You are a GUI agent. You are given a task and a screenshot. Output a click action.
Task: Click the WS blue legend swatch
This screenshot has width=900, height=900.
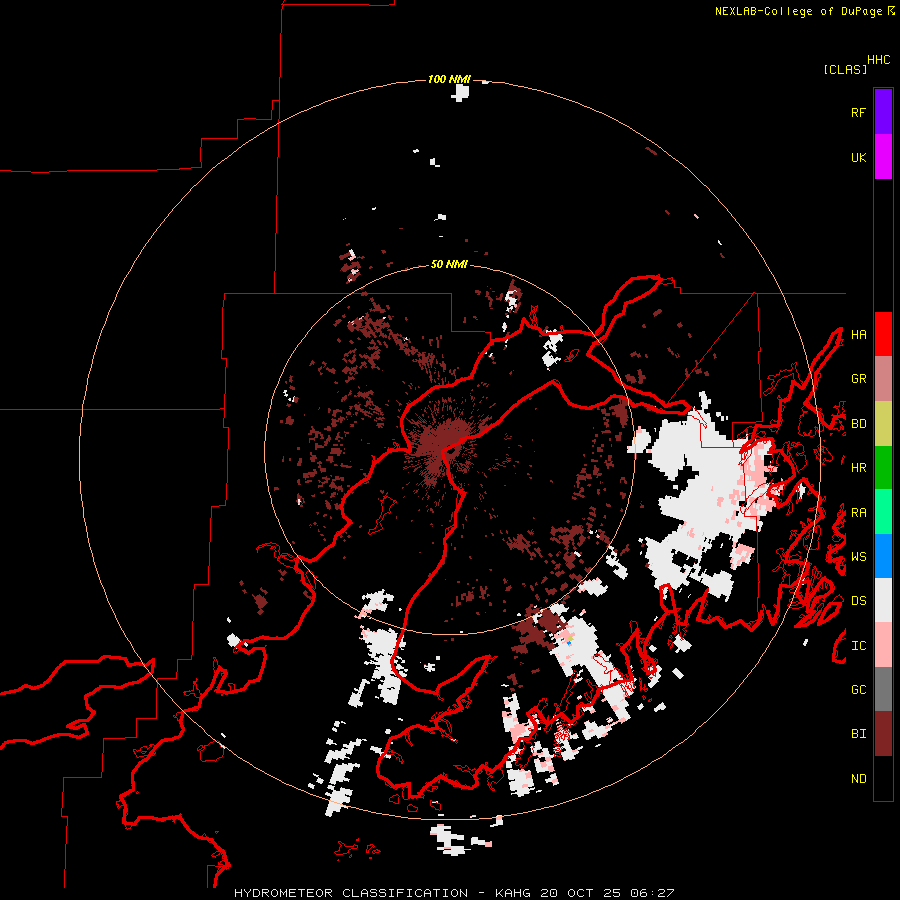click(883, 556)
